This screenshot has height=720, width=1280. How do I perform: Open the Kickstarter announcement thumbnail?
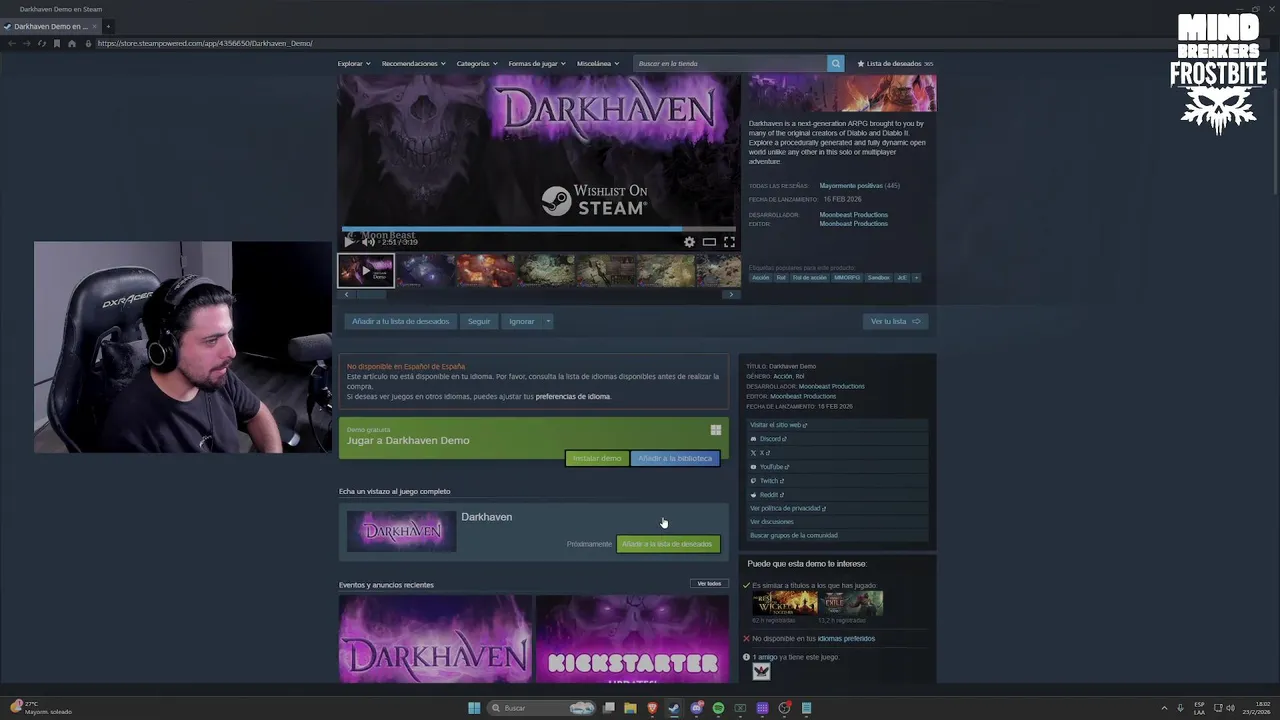pyautogui.click(x=632, y=640)
